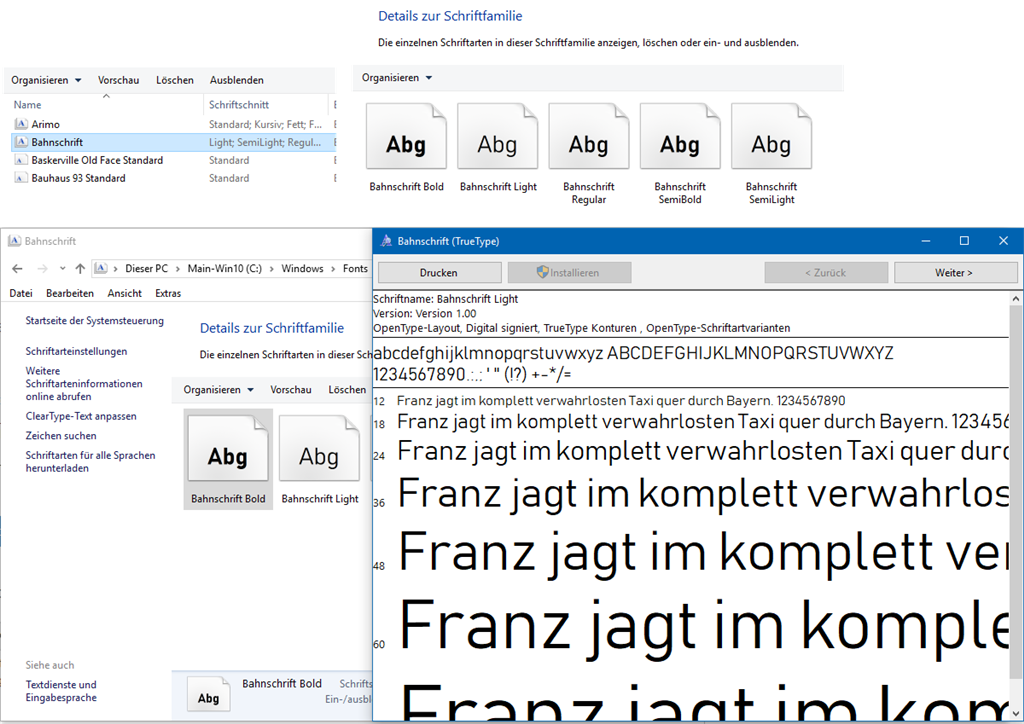Click Fonts in the address path

355,268
